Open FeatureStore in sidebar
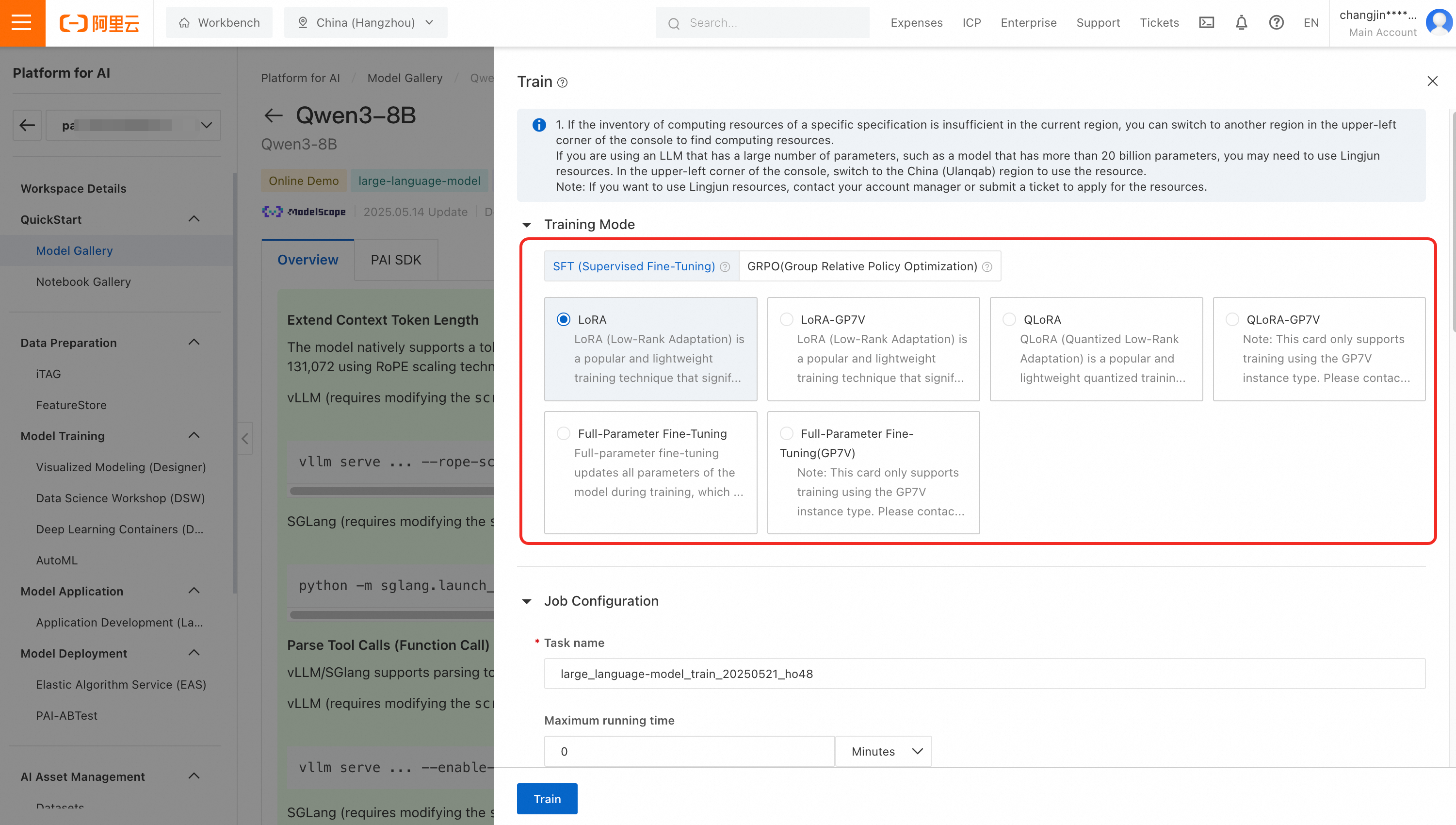Viewport: 1456px width, 825px height. [x=71, y=405]
